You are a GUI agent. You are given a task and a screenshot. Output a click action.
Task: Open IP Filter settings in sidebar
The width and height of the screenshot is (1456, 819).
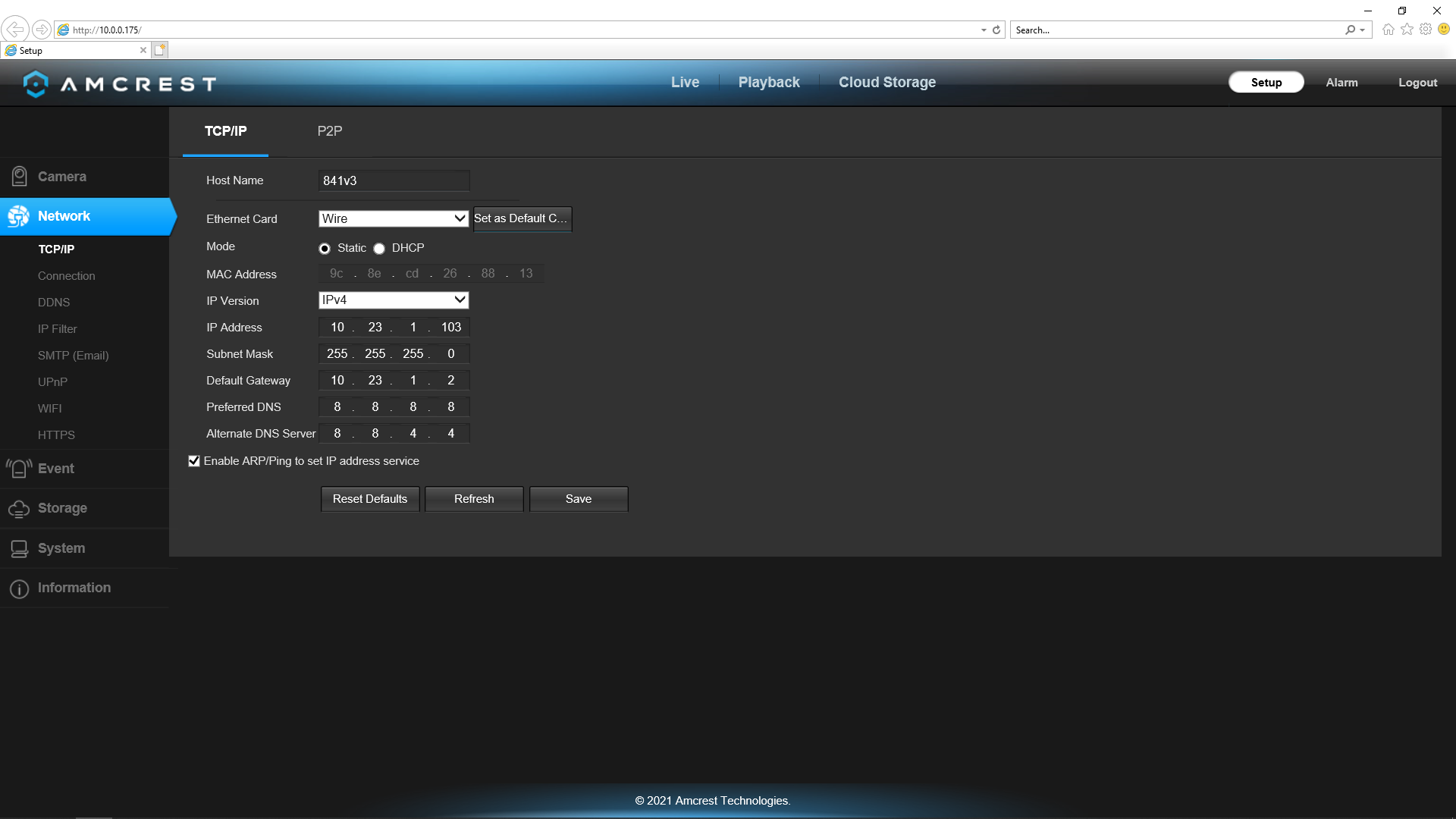(x=58, y=329)
